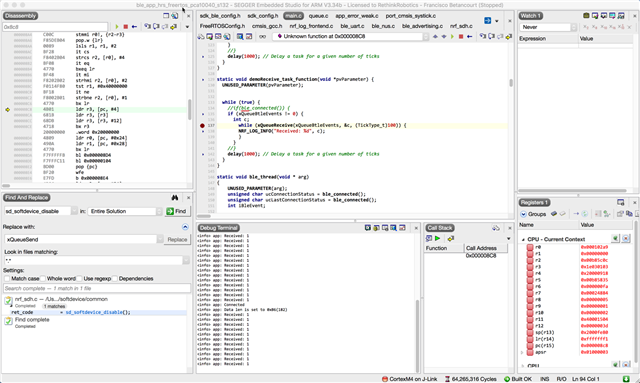Open Replace with xQueueSend dropdown

pyautogui.click(x=160, y=240)
